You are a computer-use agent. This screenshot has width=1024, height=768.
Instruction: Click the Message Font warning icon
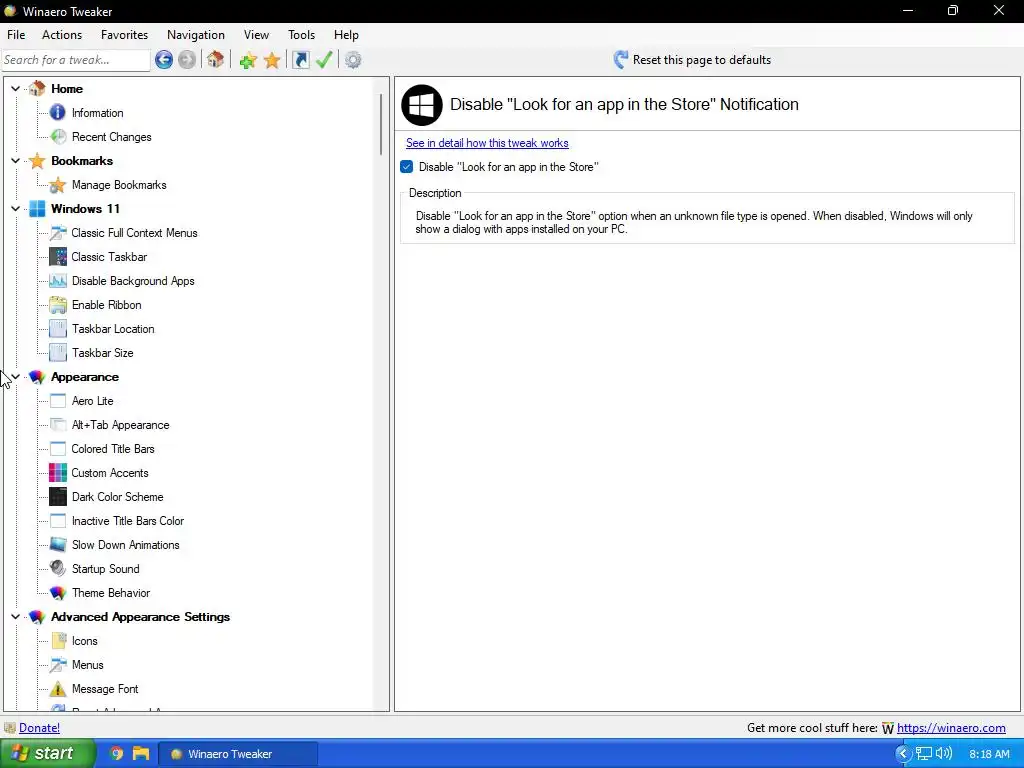(x=57, y=689)
